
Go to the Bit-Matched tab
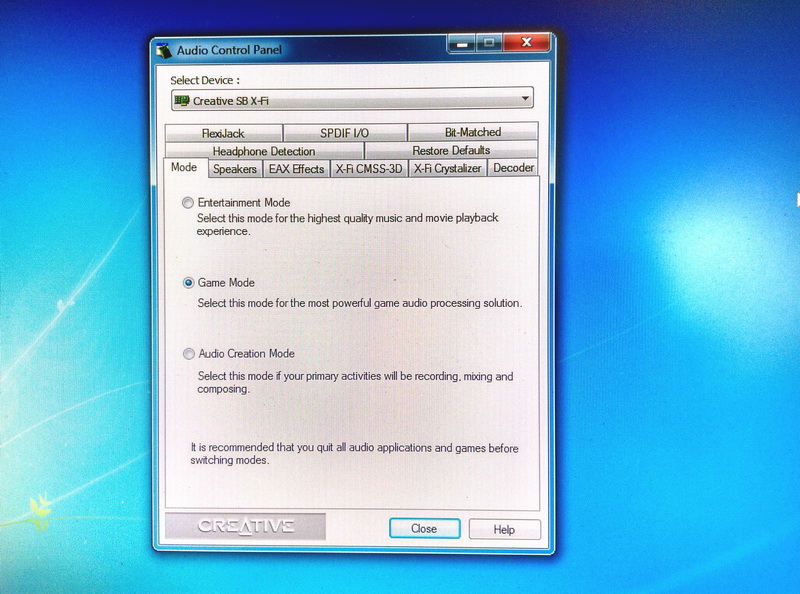[x=473, y=132]
